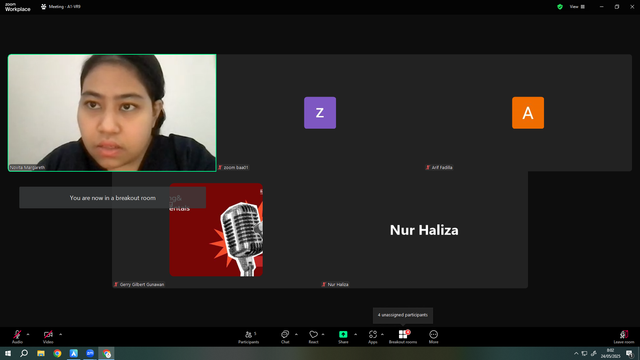Expand apps options arrow
Viewport: 640px width, 360px height.
tap(382, 334)
